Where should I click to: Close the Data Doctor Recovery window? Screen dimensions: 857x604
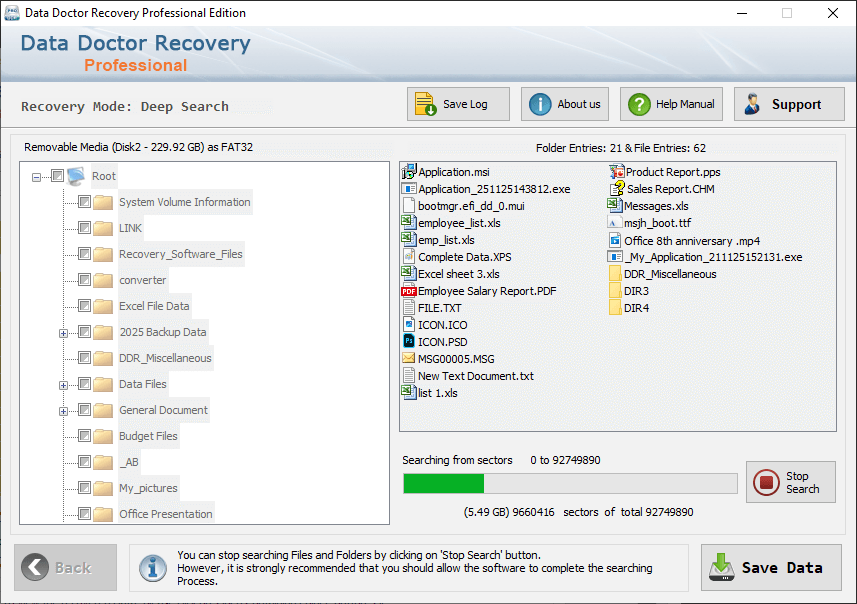pyautogui.click(x=832, y=13)
